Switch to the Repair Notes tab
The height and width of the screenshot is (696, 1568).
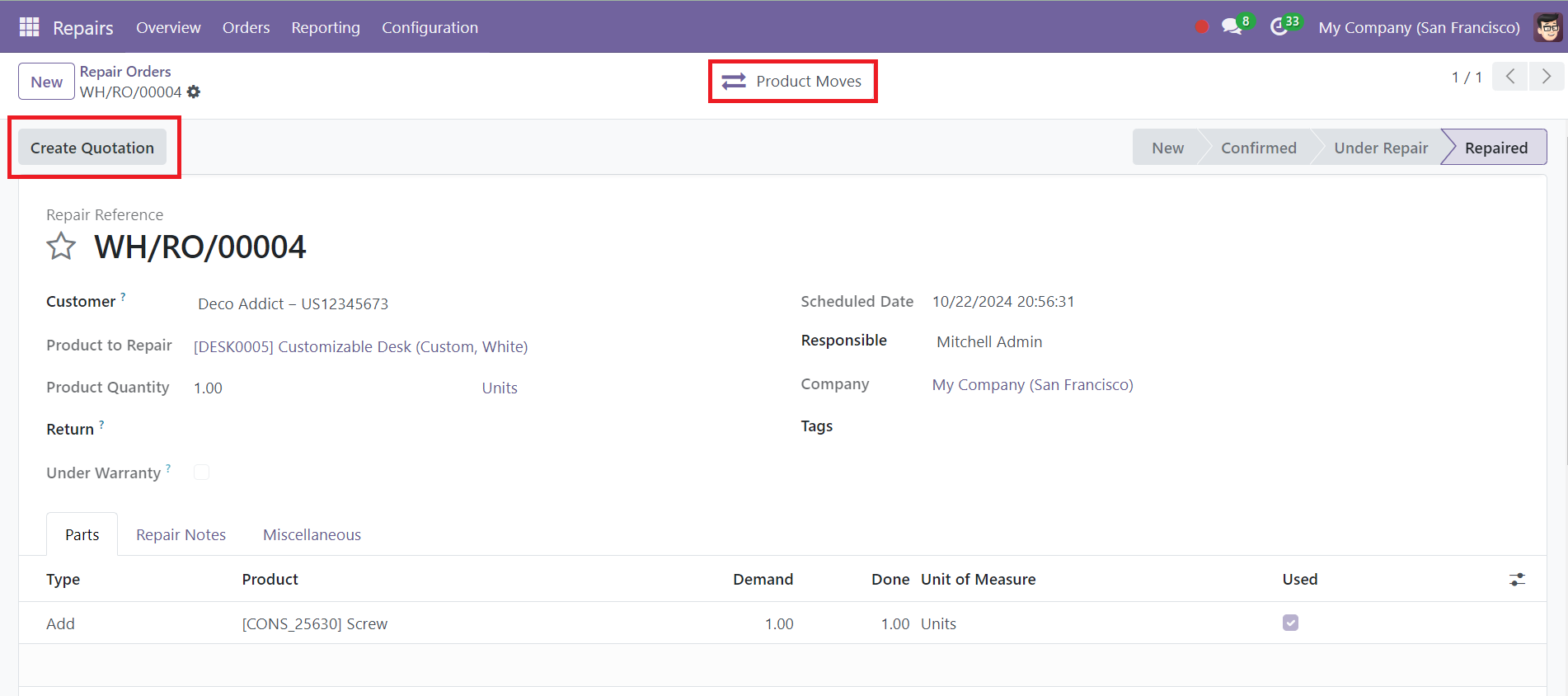(x=181, y=534)
